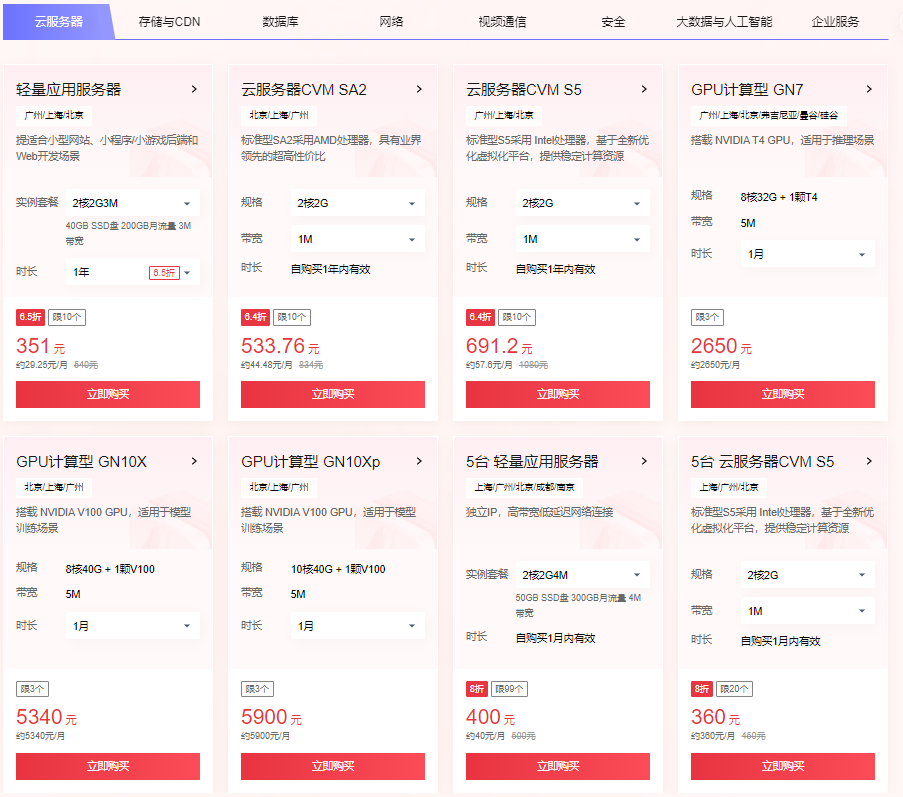The height and width of the screenshot is (797, 903).
Task: Buy GPU GN10X at 5340元 with 立即购买
Action: (x=108, y=766)
